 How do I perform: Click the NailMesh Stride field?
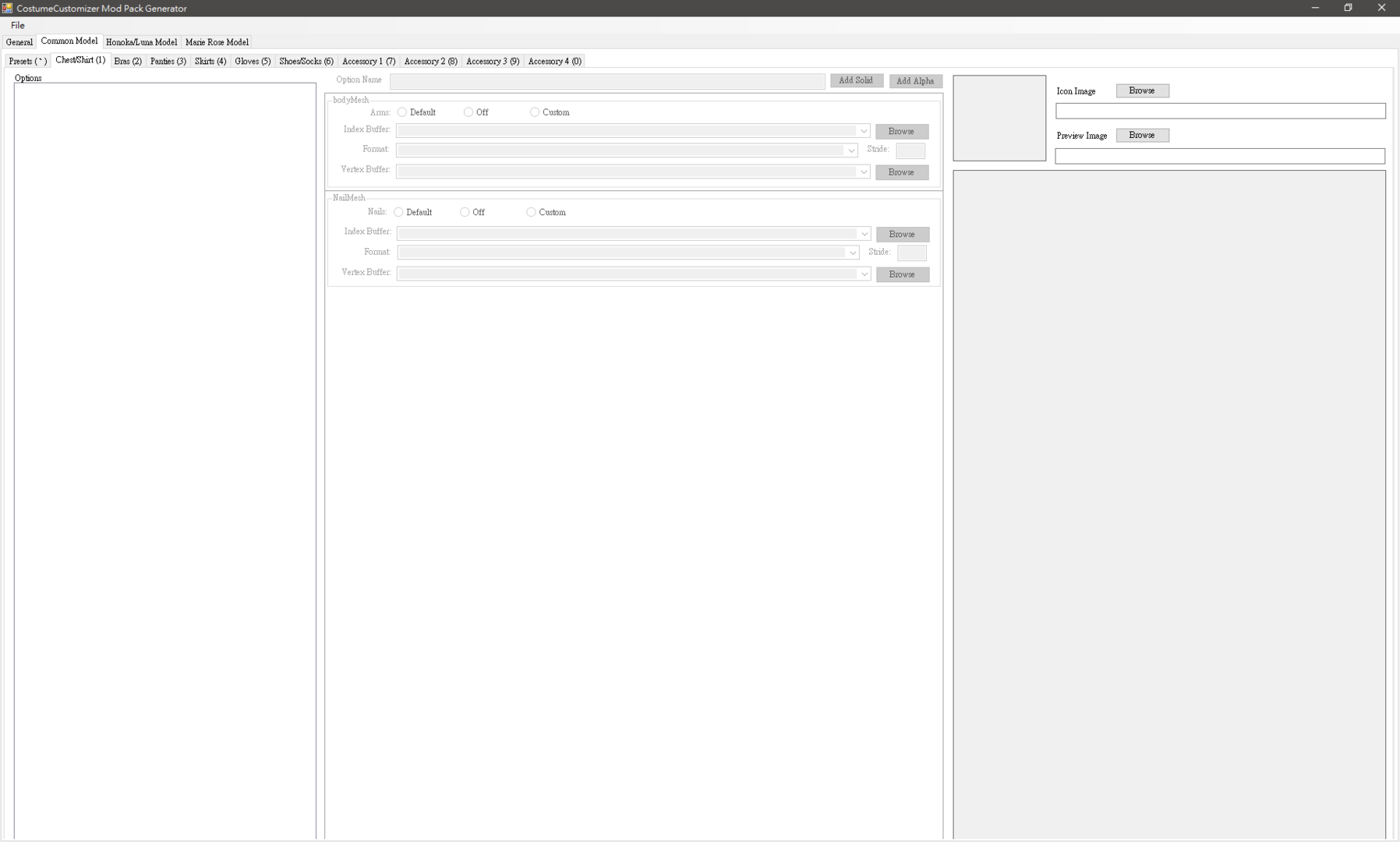[x=911, y=253]
